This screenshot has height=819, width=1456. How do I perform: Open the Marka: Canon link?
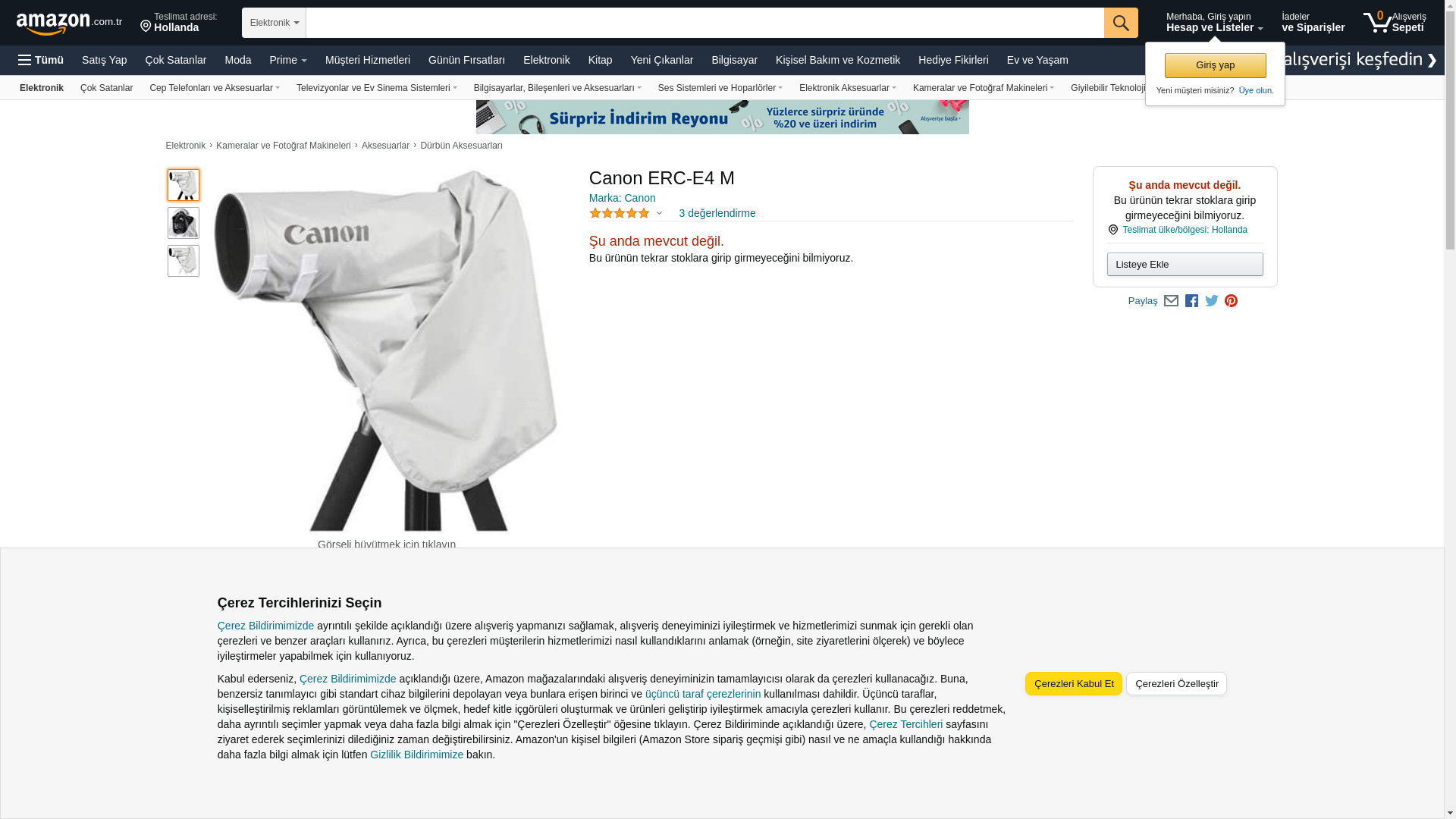(622, 198)
